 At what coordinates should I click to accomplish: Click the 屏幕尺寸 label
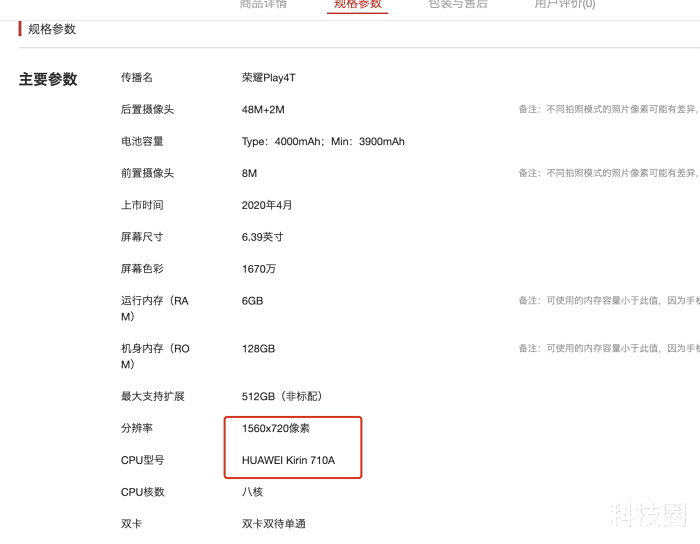pos(142,237)
